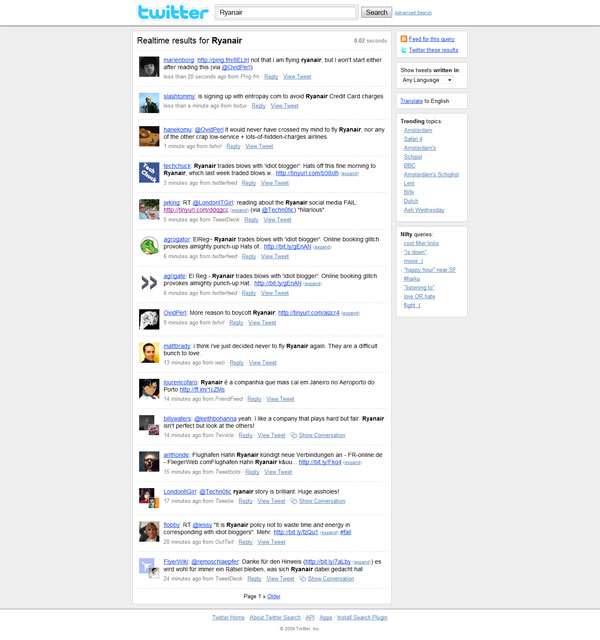600x640 pixels.
Task: Open API footer link
Action: point(310,618)
